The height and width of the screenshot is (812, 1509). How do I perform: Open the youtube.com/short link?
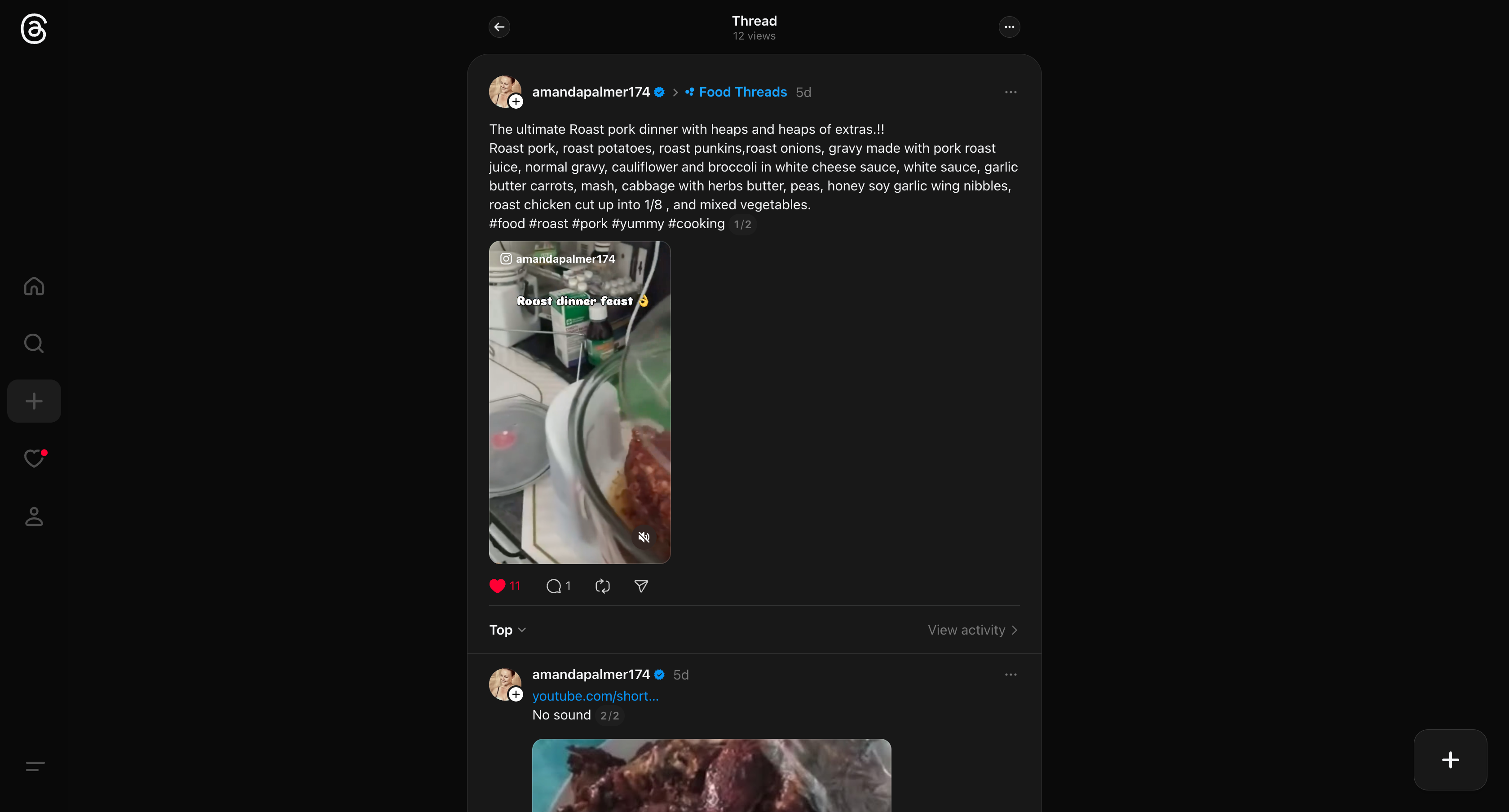595,696
